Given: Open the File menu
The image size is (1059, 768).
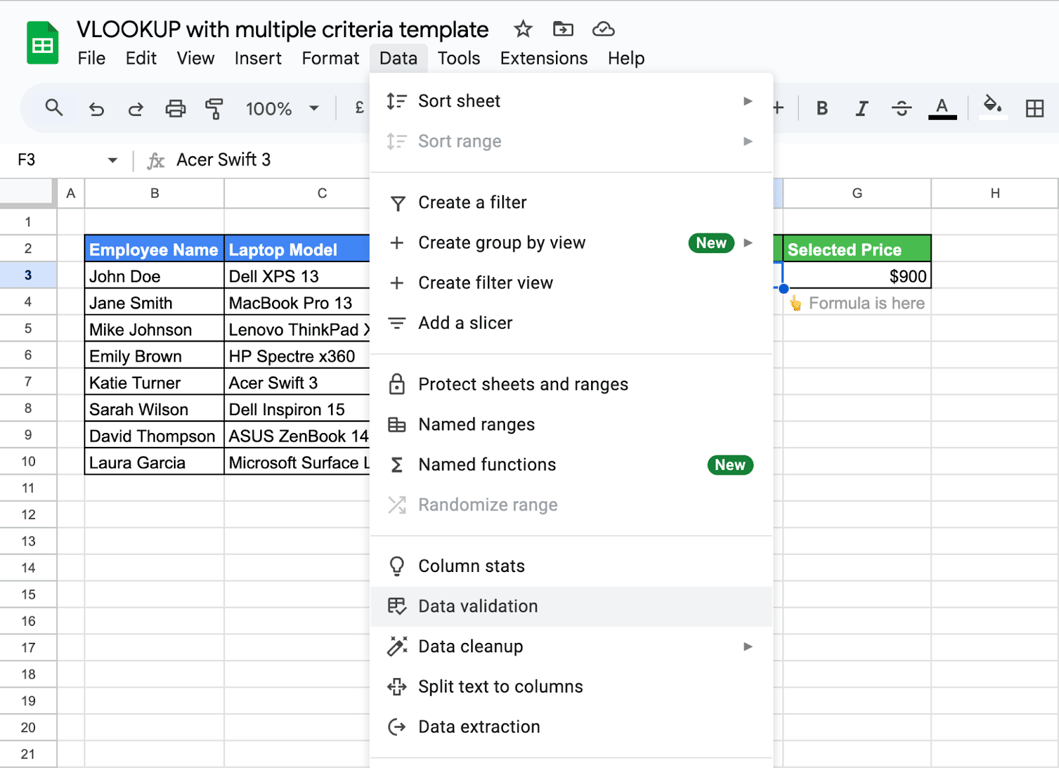Looking at the screenshot, I should [91, 59].
